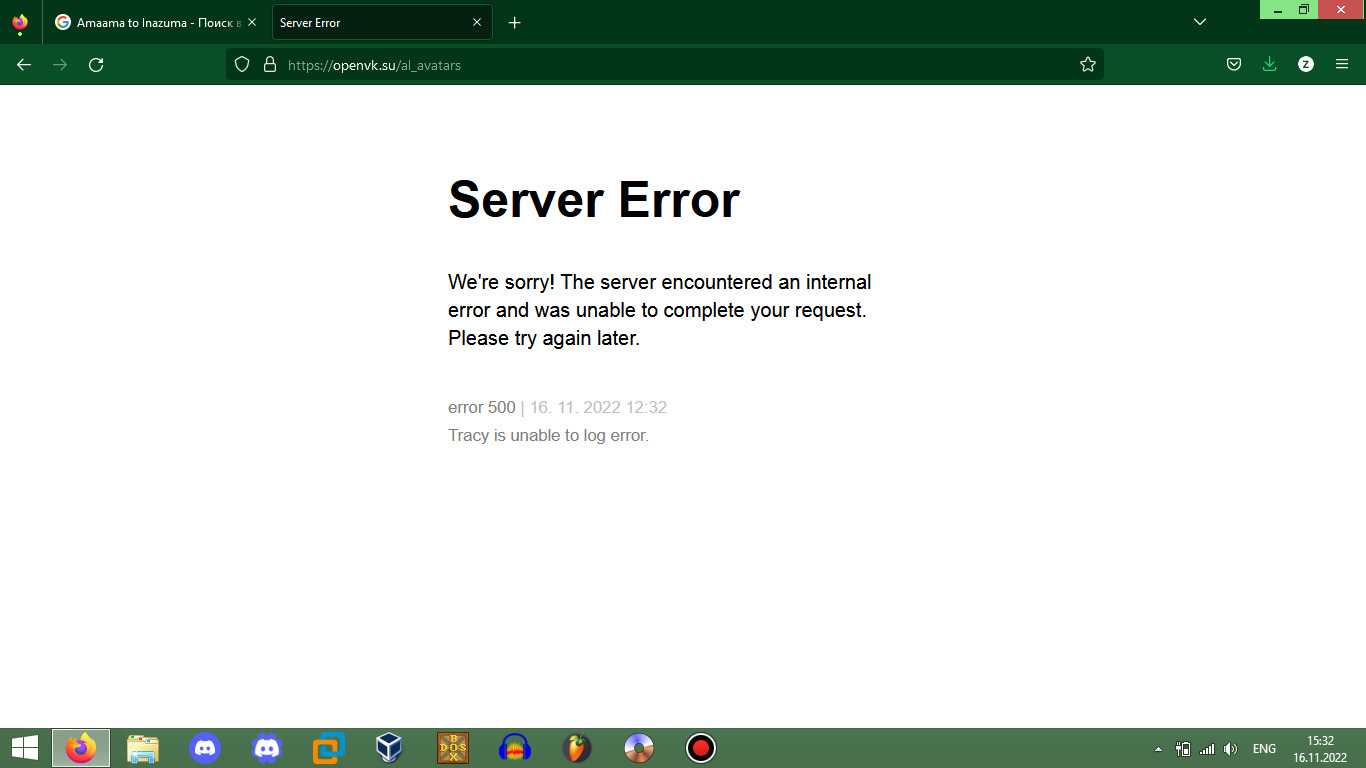Open the tracking protection shield icon
The image size is (1366, 768).
[241, 65]
